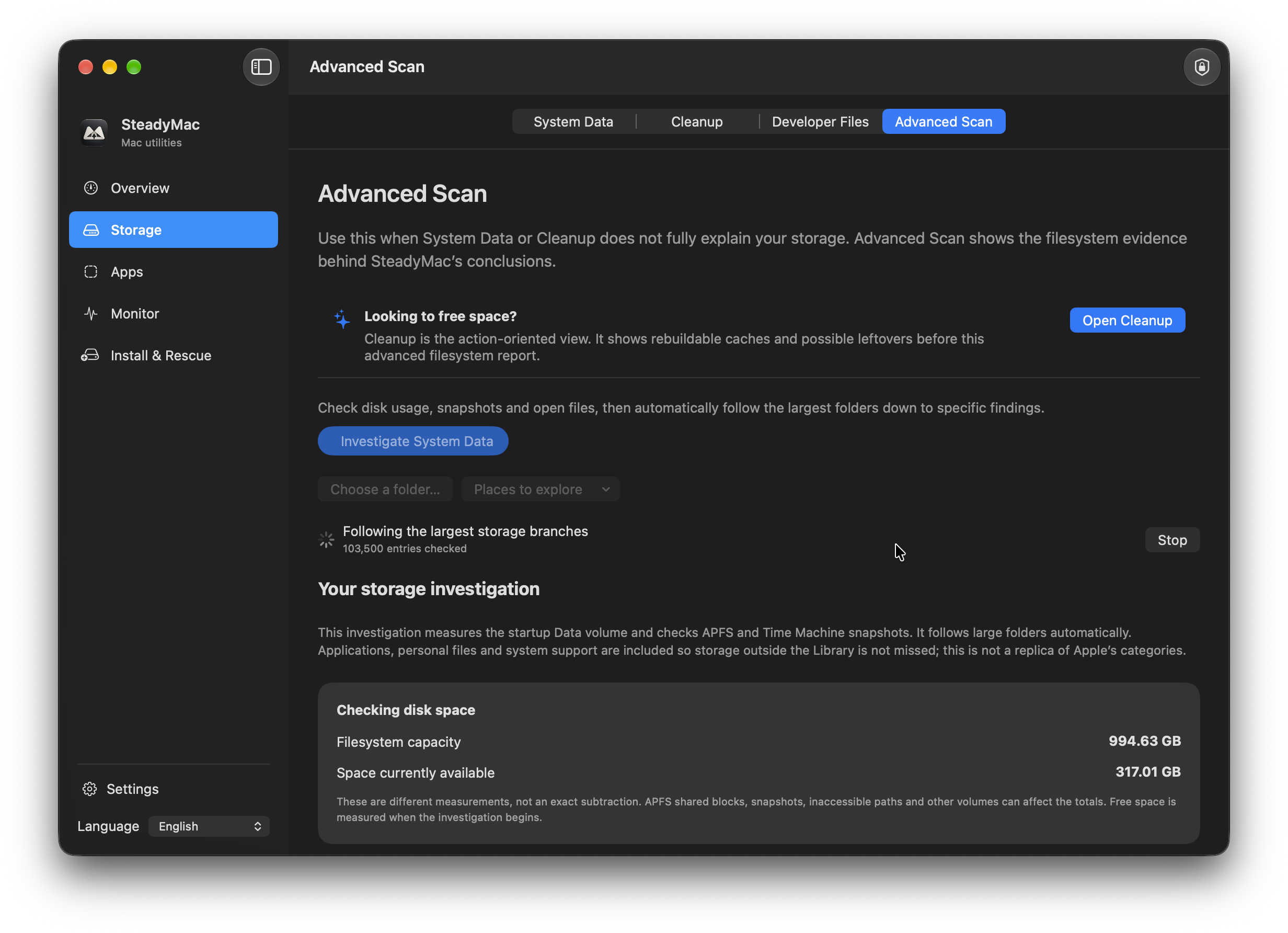Viewport: 1288px width, 933px height.
Task: Expand the Places to explore dropdown
Action: click(540, 489)
